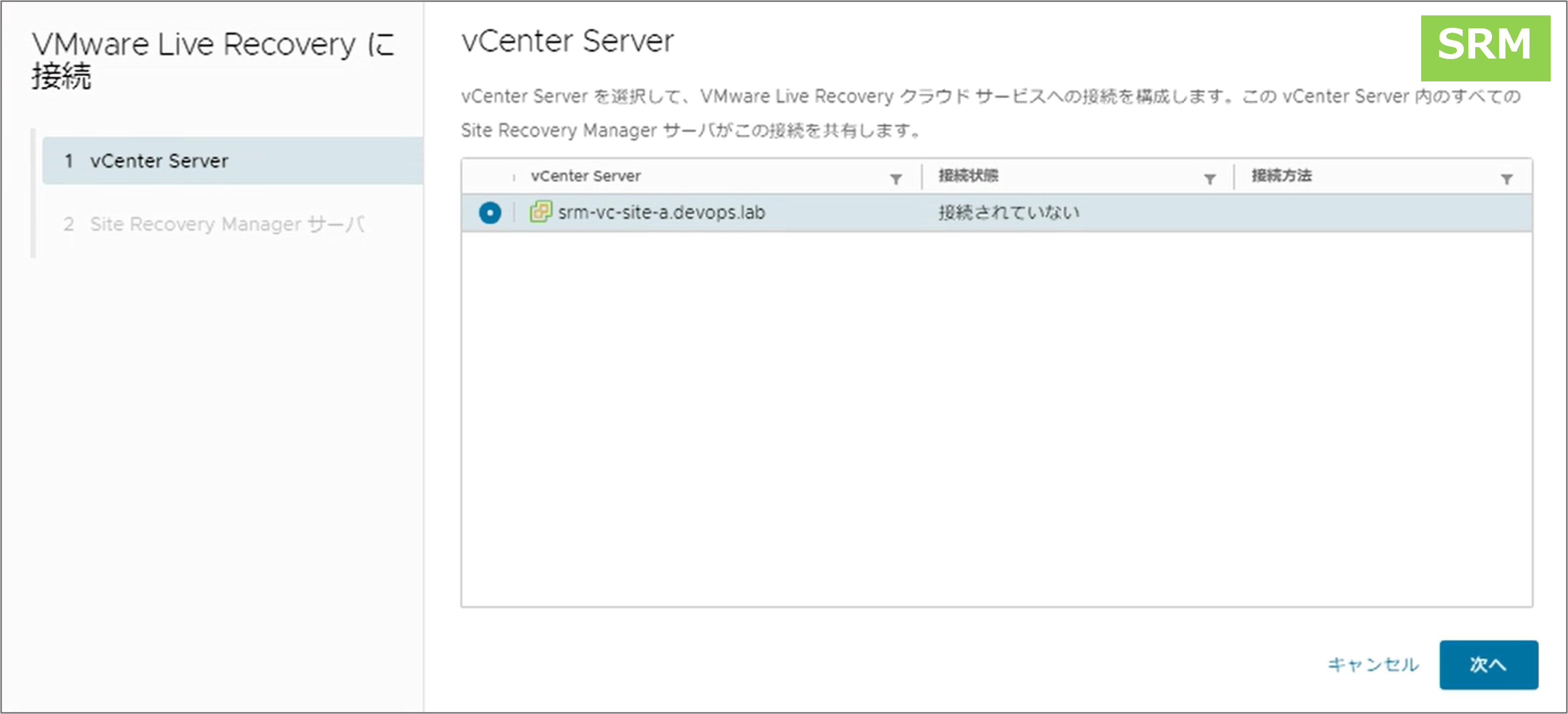Viewport: 1568px width, 714px height.
Task: Select the srm-vc-site-a.devops.lab radio button
Action: tap(489, 212)
